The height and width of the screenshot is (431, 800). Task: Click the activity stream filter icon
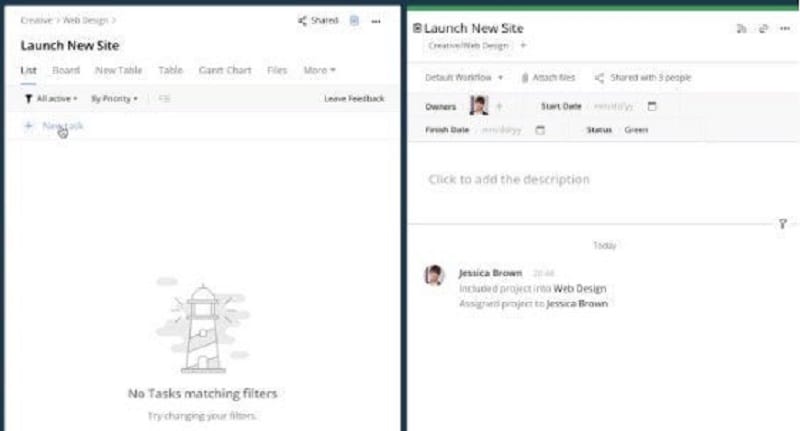click(x=783, y=223)
